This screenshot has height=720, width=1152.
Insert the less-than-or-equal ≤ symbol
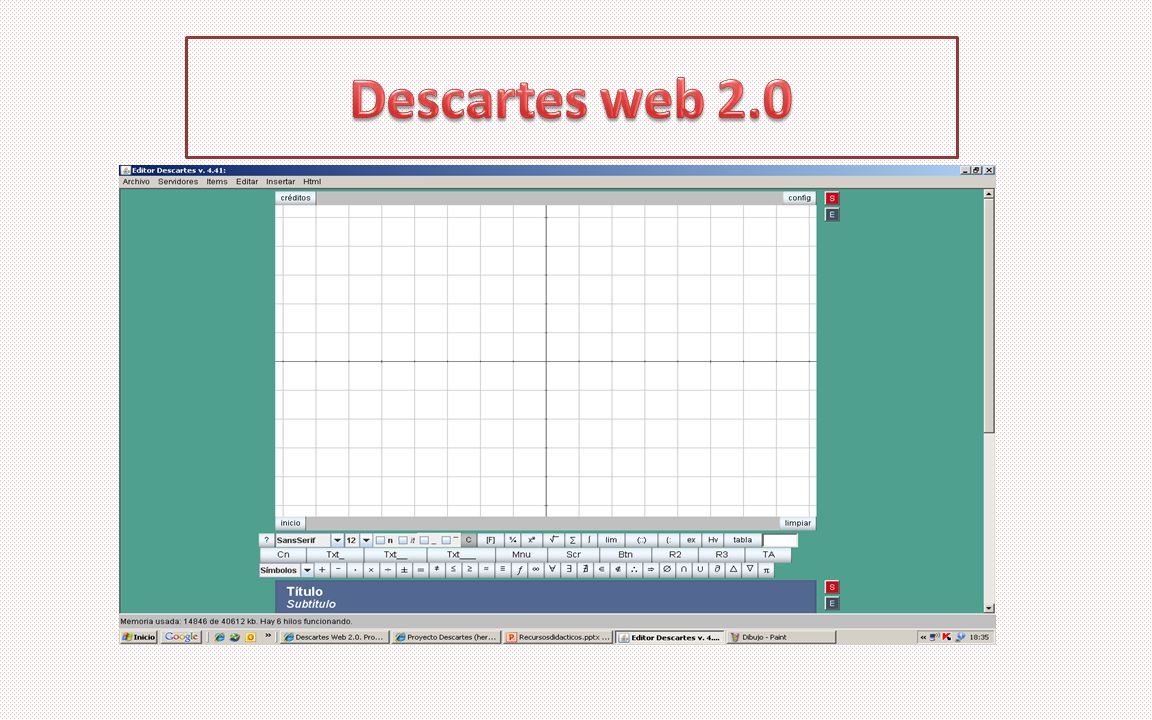point(453,569)
